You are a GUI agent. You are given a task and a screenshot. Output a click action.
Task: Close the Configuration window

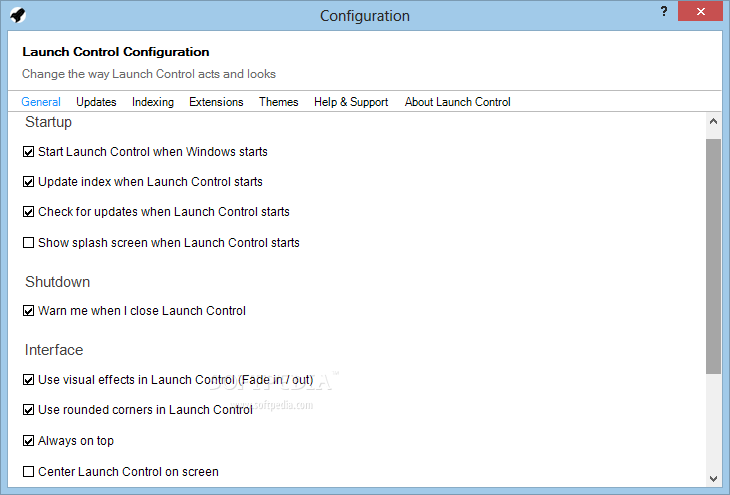[x=700, y=12]
